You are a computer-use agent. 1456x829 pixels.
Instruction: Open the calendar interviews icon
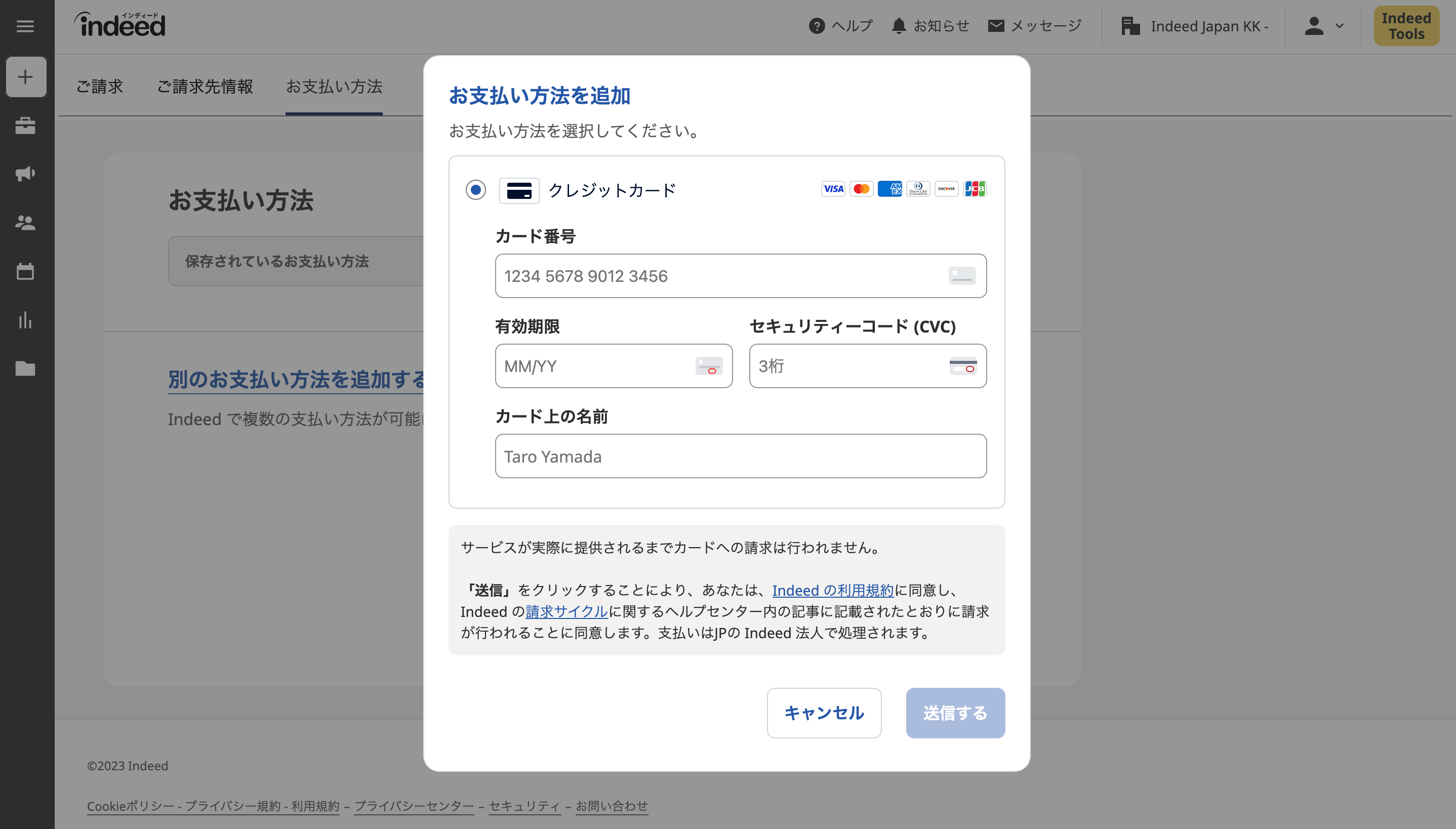point(26,272)
